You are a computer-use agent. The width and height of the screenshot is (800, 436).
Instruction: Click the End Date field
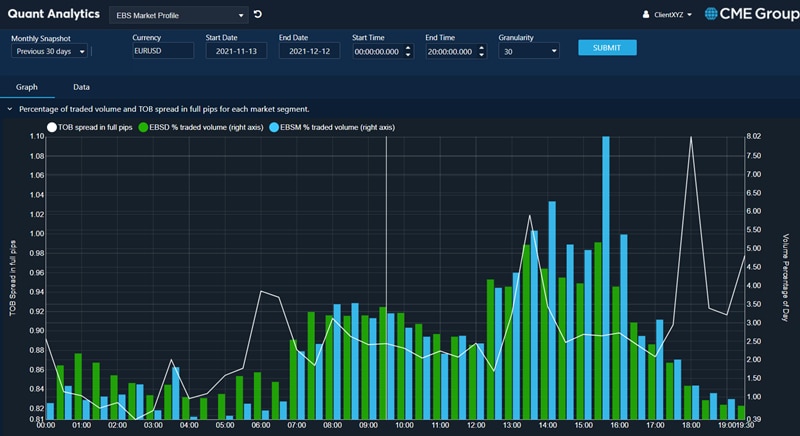point(309,51)
